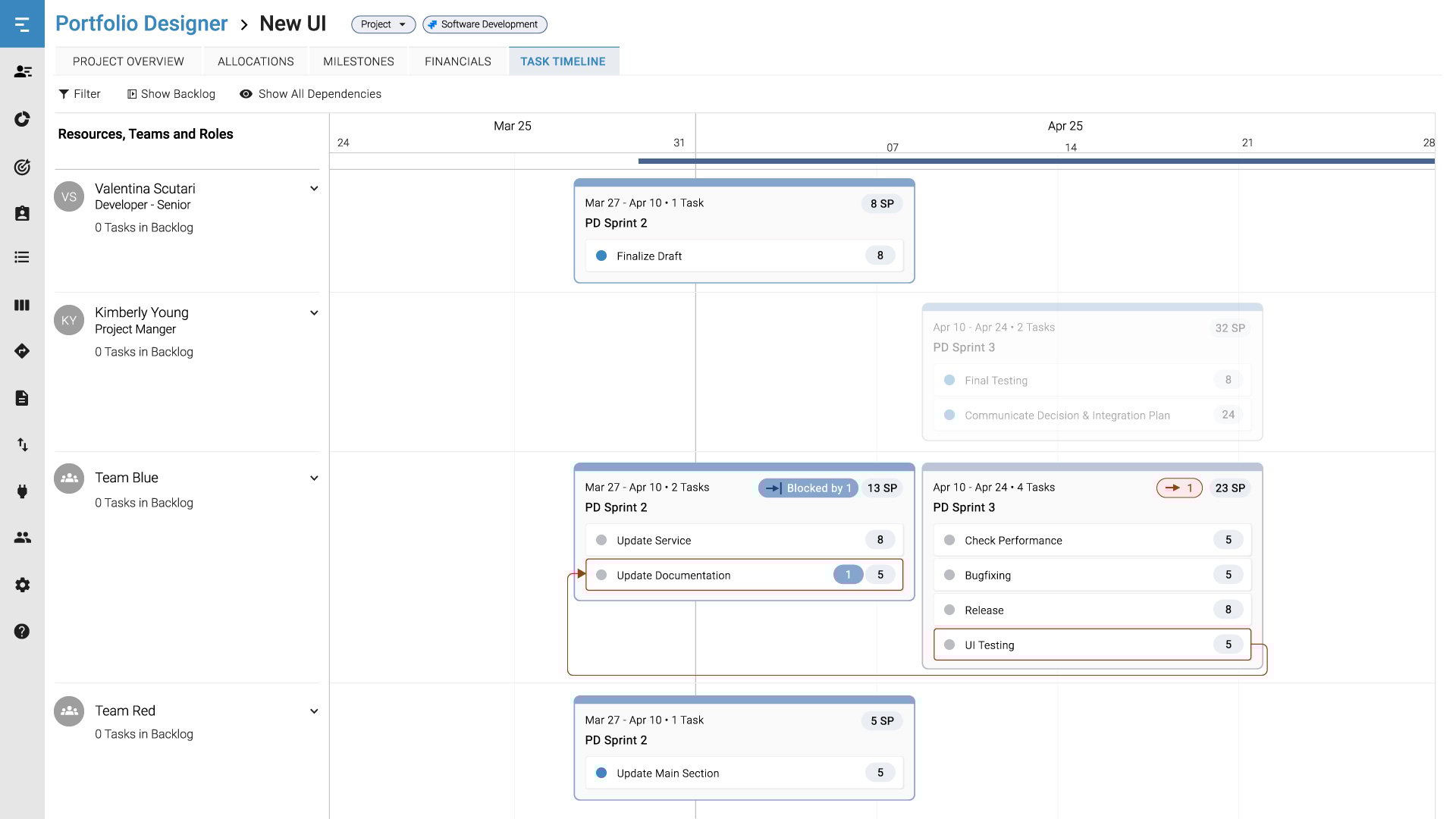
Task: Switch to the Financials tab
Action: click(457, 61)
